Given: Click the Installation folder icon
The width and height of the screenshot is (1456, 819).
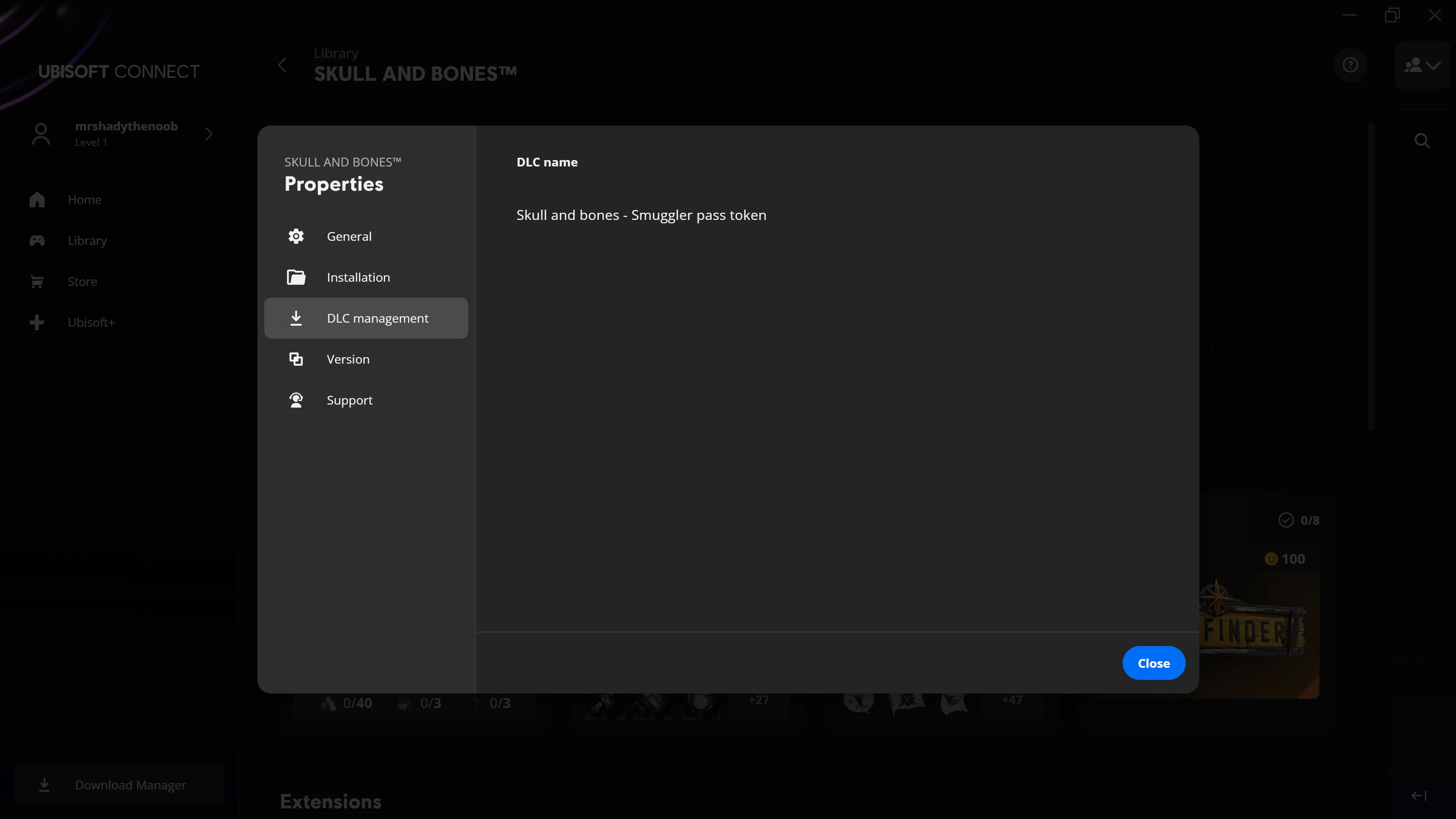Looking at the screenshot, I should pos(296,277).
